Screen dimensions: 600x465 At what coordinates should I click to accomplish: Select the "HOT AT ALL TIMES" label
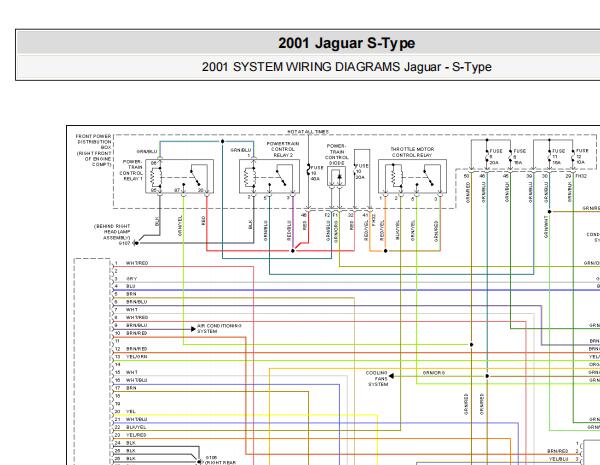[308, 132]
